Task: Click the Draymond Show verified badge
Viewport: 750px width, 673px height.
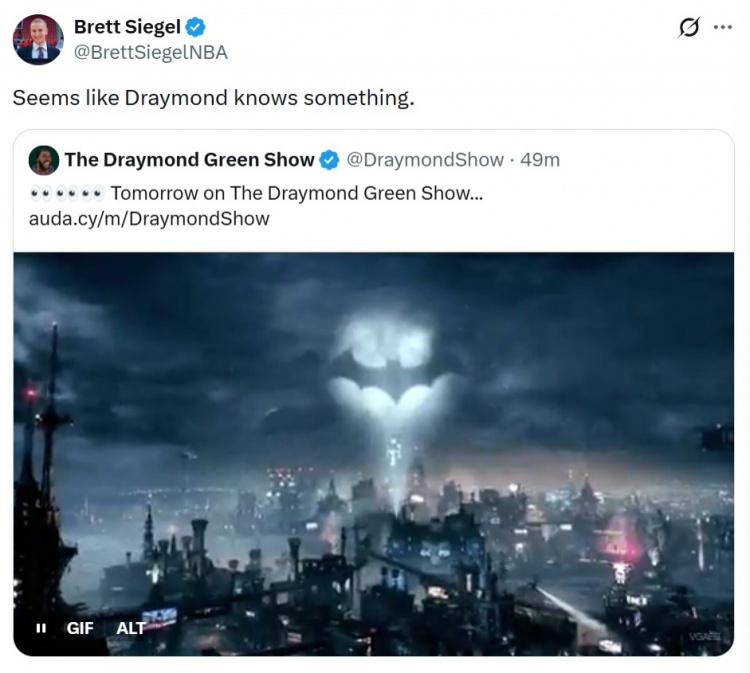Action: 329,160
